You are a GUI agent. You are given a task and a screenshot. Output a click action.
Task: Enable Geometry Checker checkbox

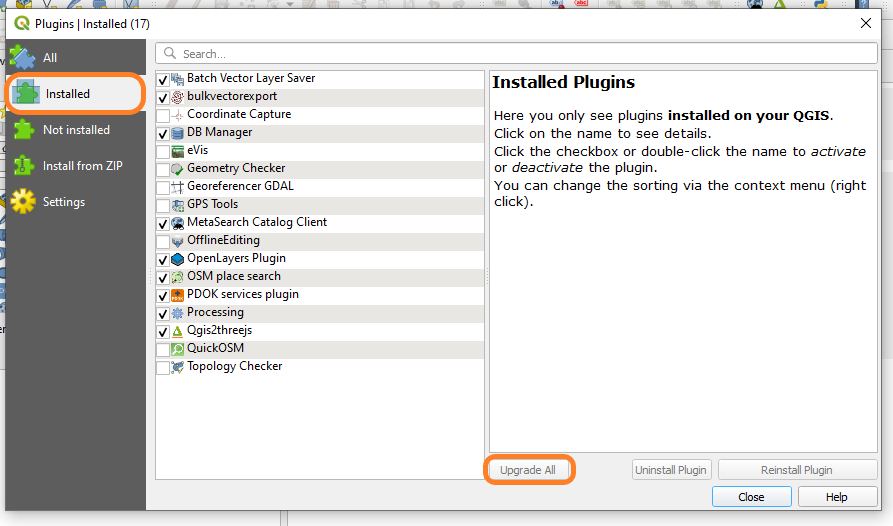point(163,170)
